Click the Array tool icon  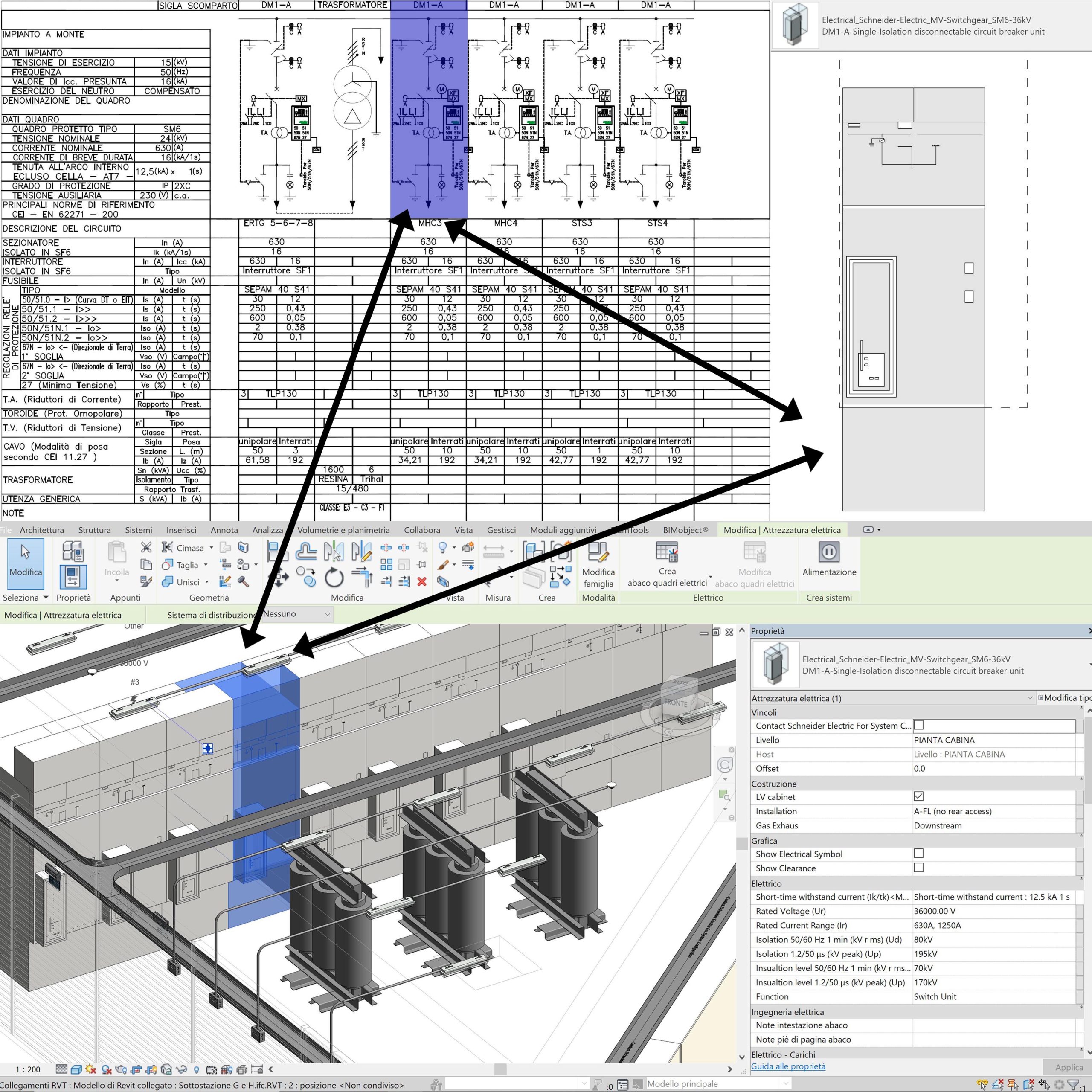tap(386, 564)
